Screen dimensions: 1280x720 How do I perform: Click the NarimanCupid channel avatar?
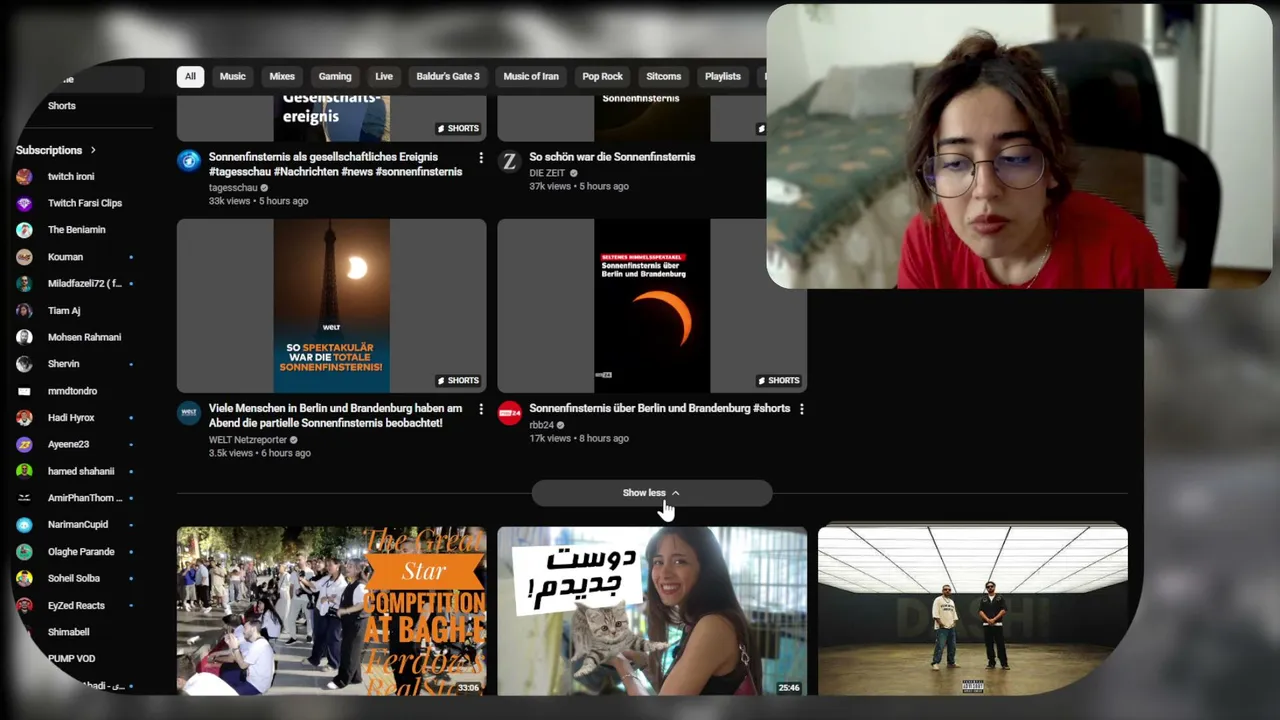tap(24, 525)
